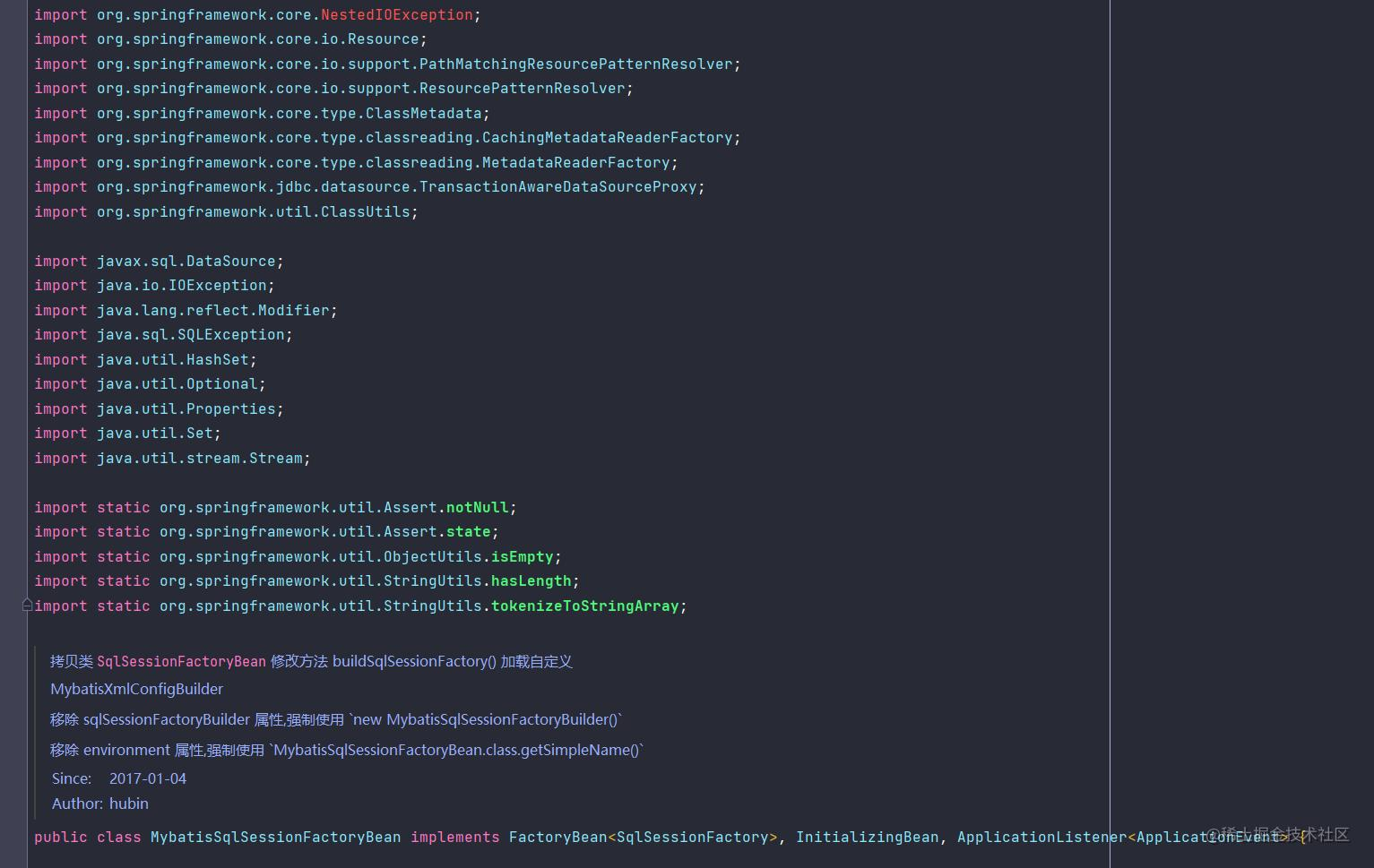The image size is (1374, 868).
Task: Click ClassMetadata in the import line
Action: pyautogui.click(x=424, y=114)
